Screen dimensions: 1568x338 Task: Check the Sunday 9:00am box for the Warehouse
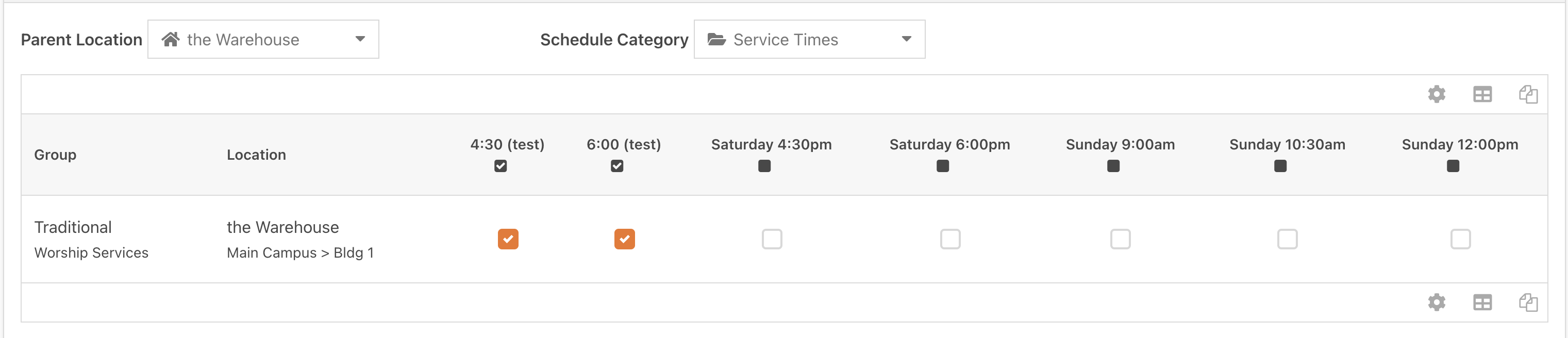pos(1120,240)
